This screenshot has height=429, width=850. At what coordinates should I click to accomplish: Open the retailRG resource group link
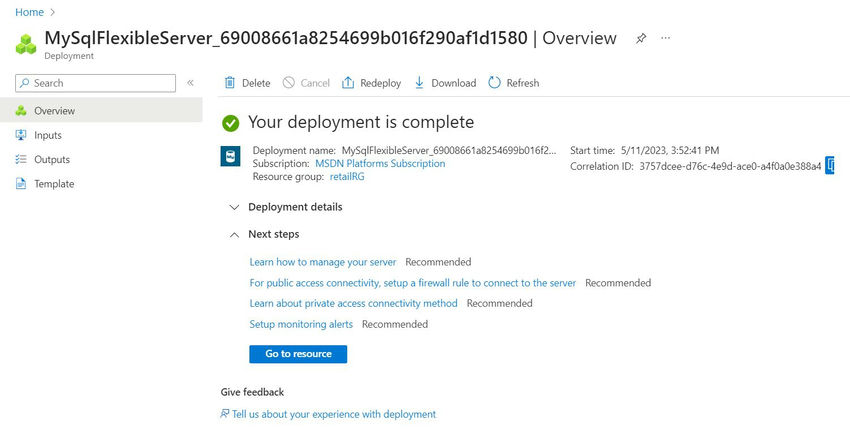click(347, 176)
